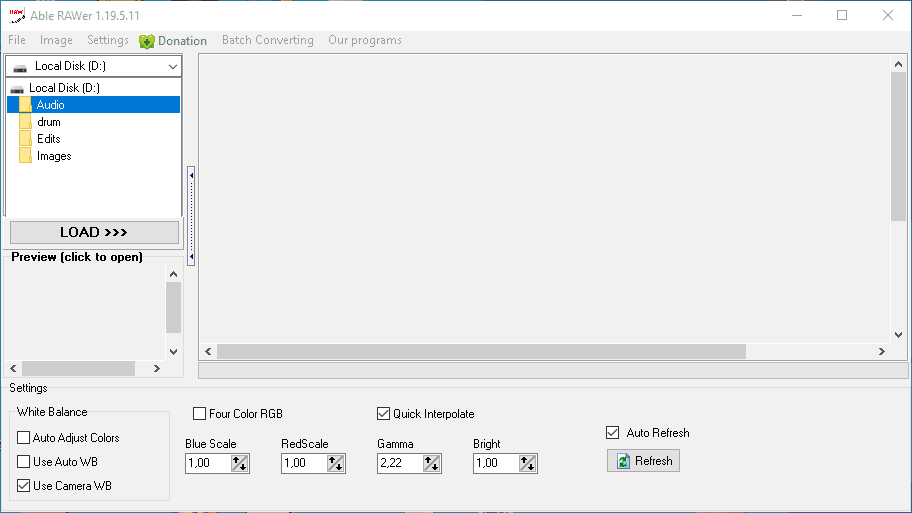Enable Auto Adjust Colors checkbox
912x513 pixels.
(24, 438)
